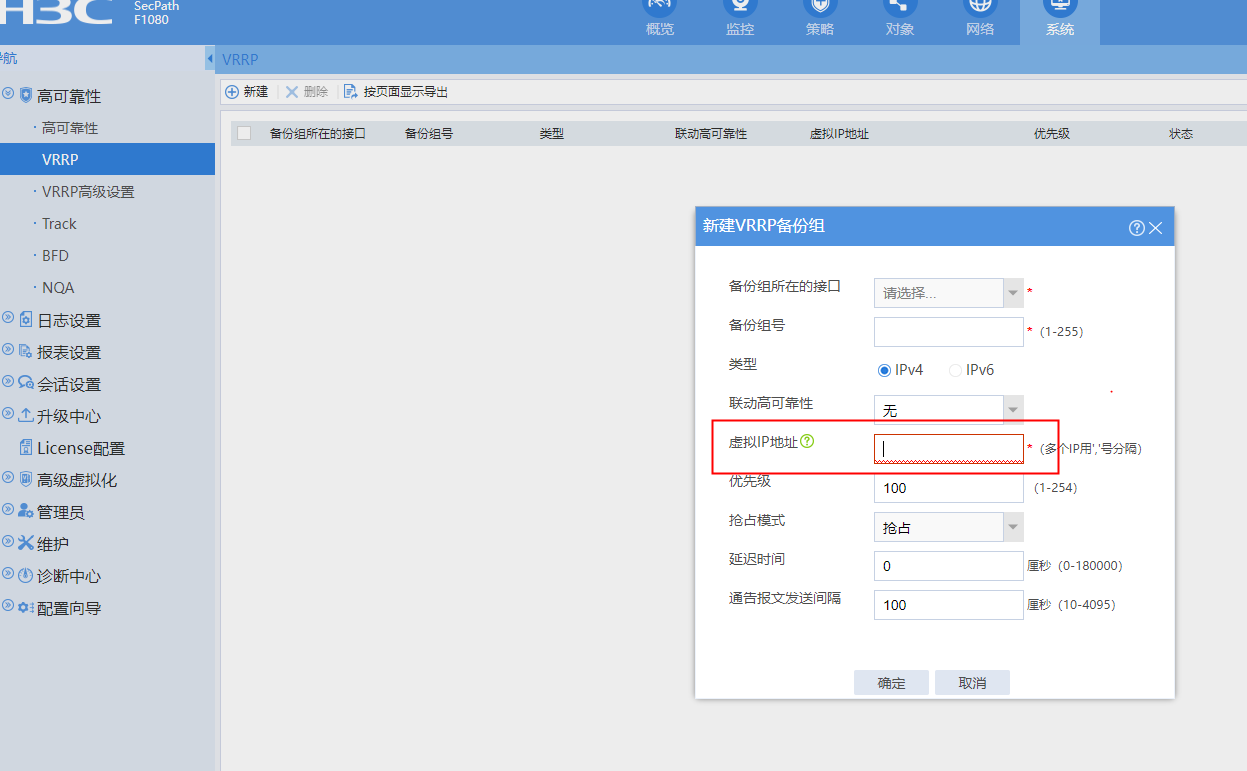Click the 新建 toolbar button label
This screenshot has height=771, width=1247.
pyautogui.click(x=256, y=92)
